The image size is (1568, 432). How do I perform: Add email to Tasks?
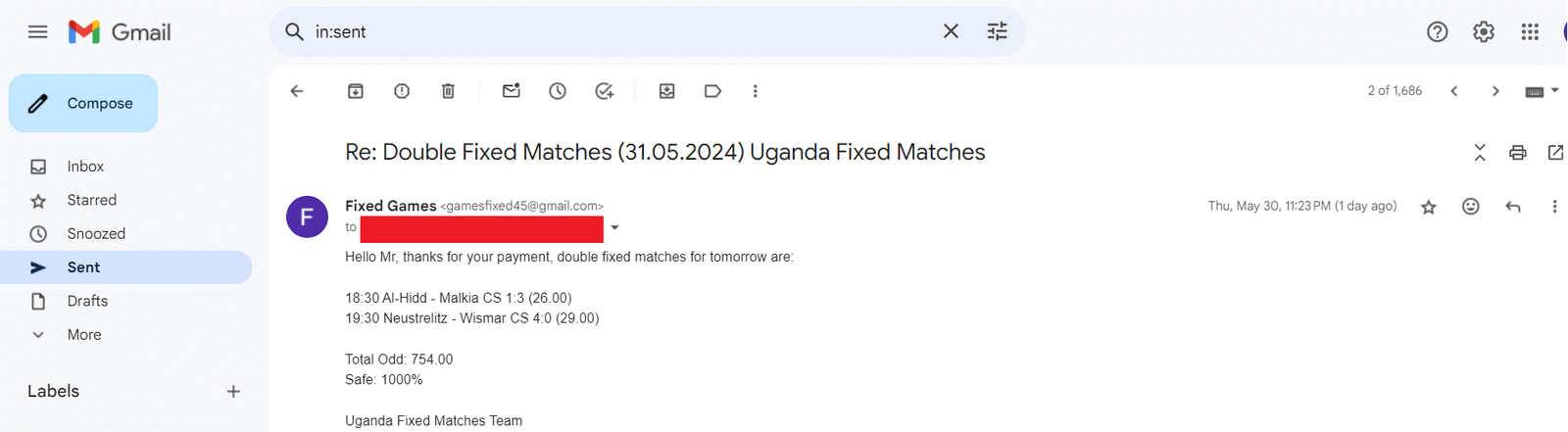click(x=605, y=91)
